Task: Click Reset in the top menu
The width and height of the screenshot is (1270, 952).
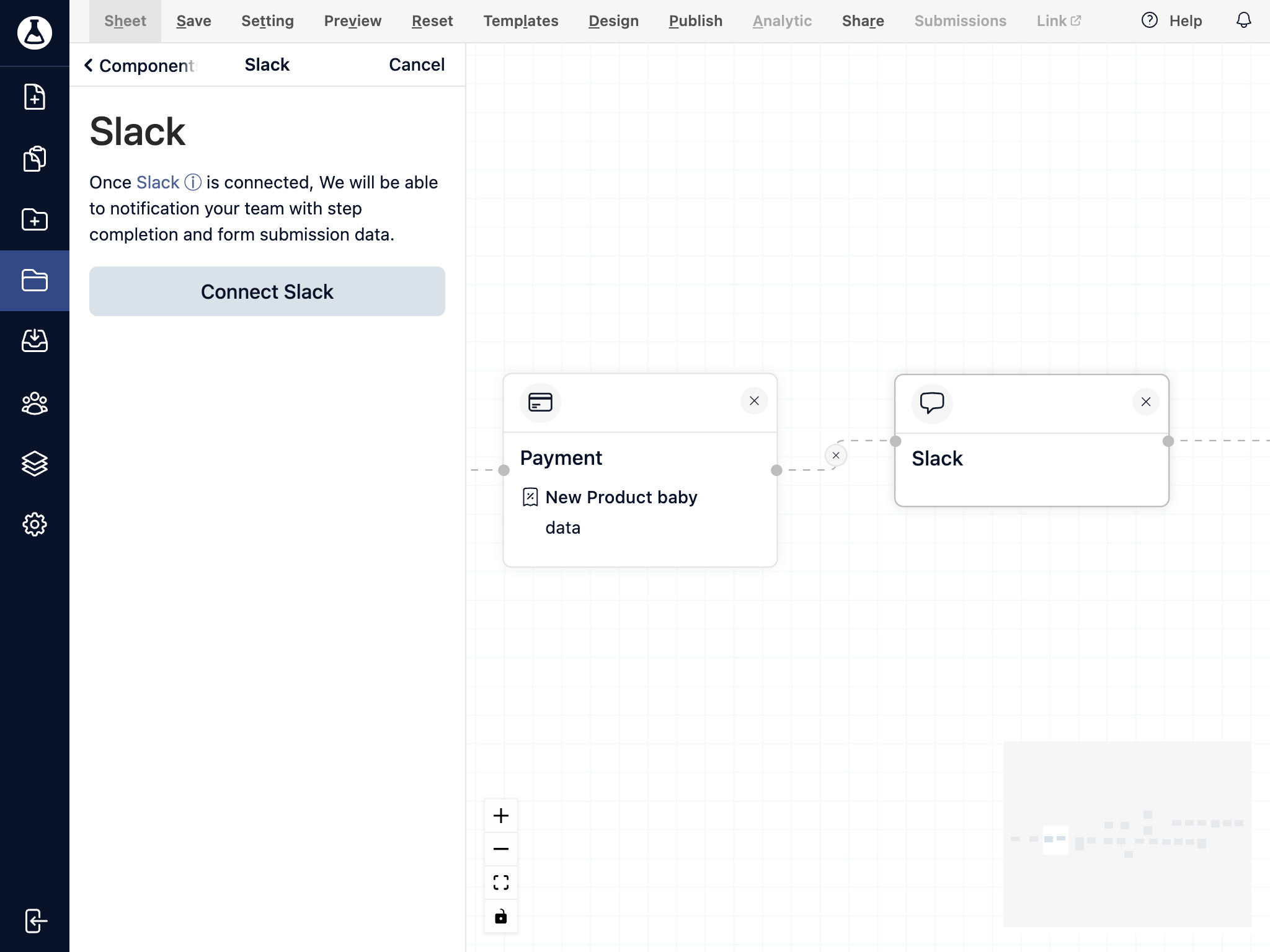Action: pos(432,21)
